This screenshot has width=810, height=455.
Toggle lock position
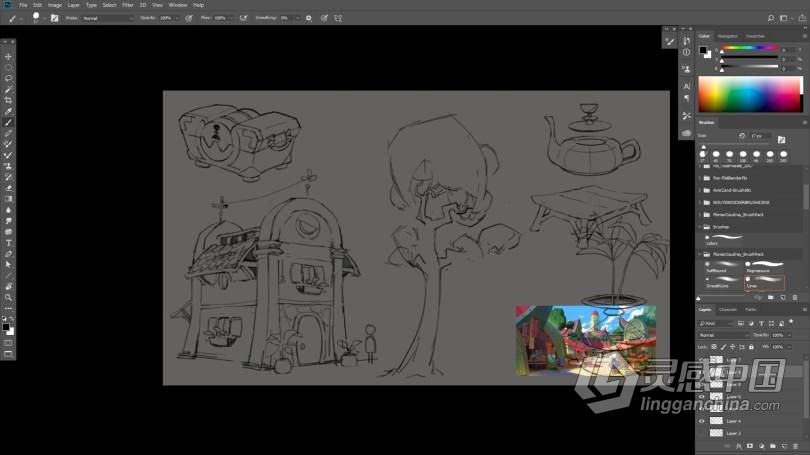[733, 347]
